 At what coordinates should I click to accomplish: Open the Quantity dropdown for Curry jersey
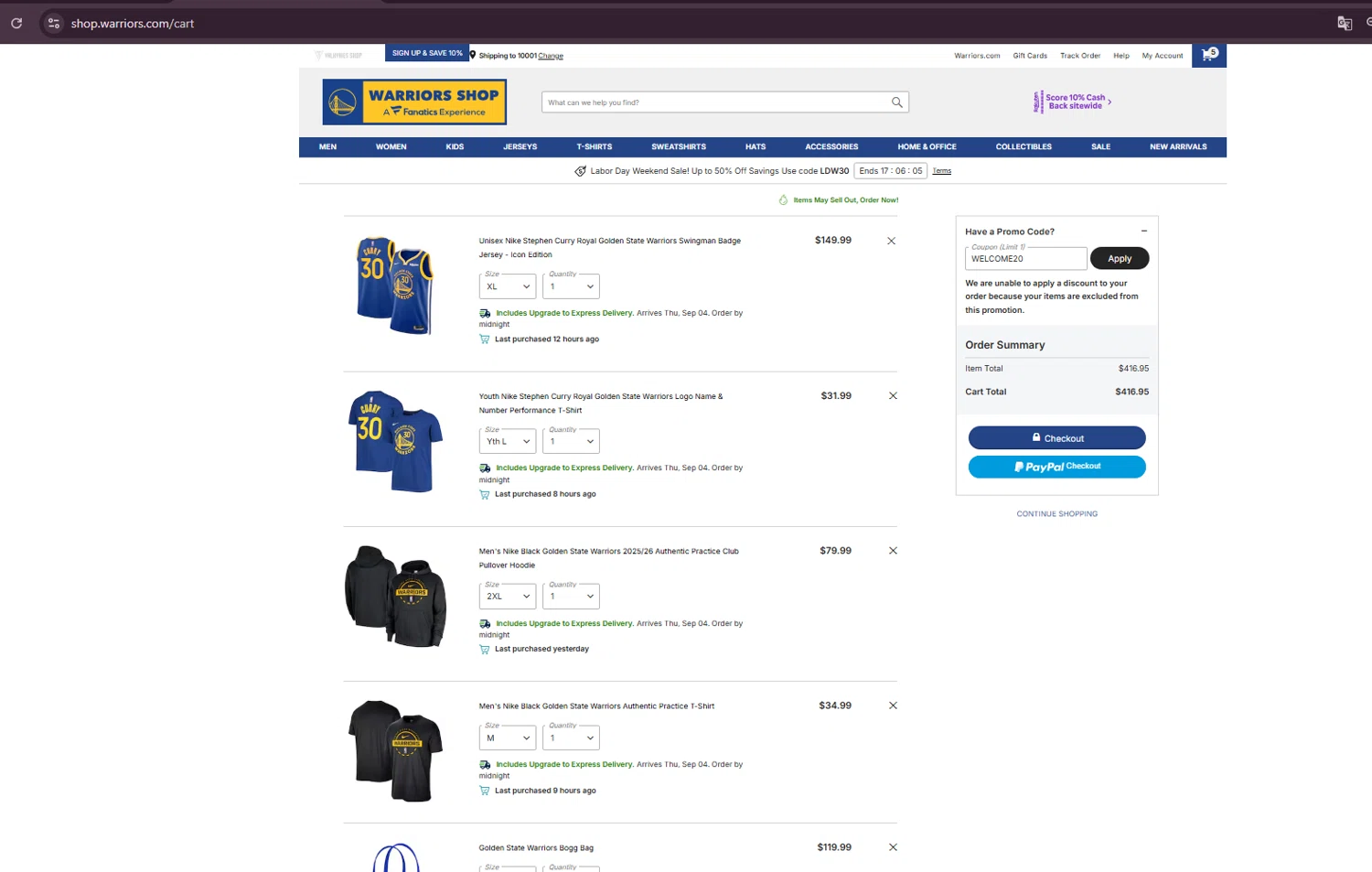[571, 286]
